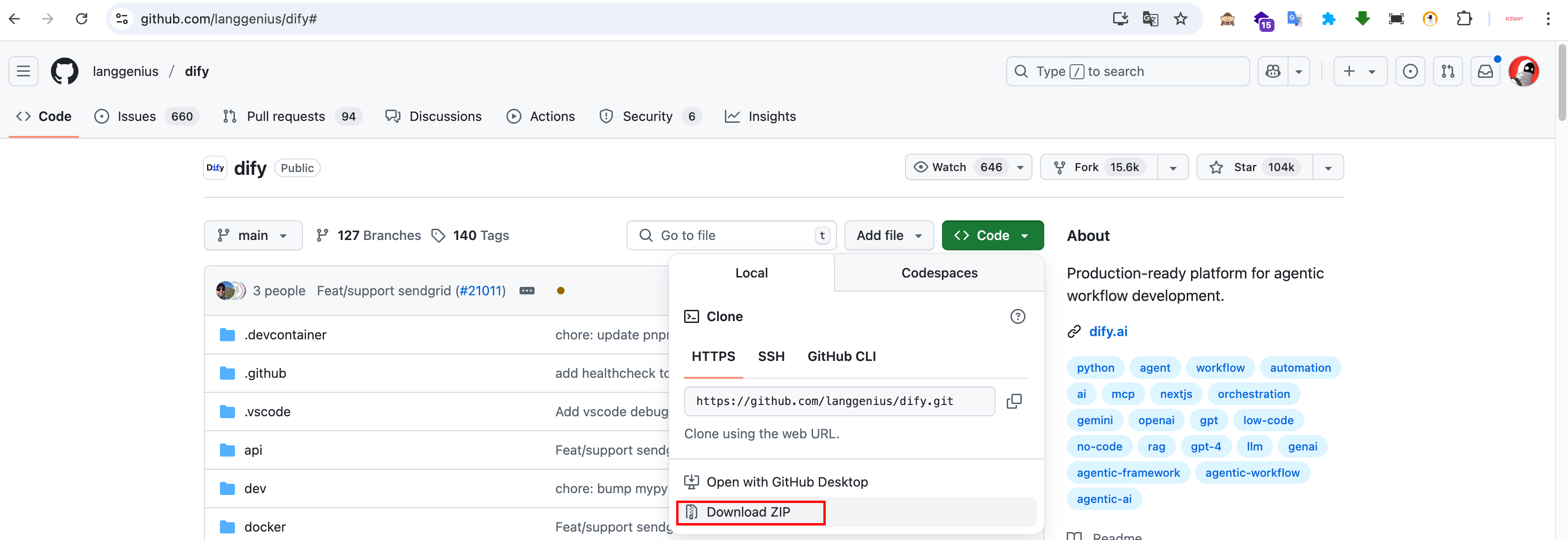
Task: Reload the page with the refresh icon
Action: click(82, 19)
